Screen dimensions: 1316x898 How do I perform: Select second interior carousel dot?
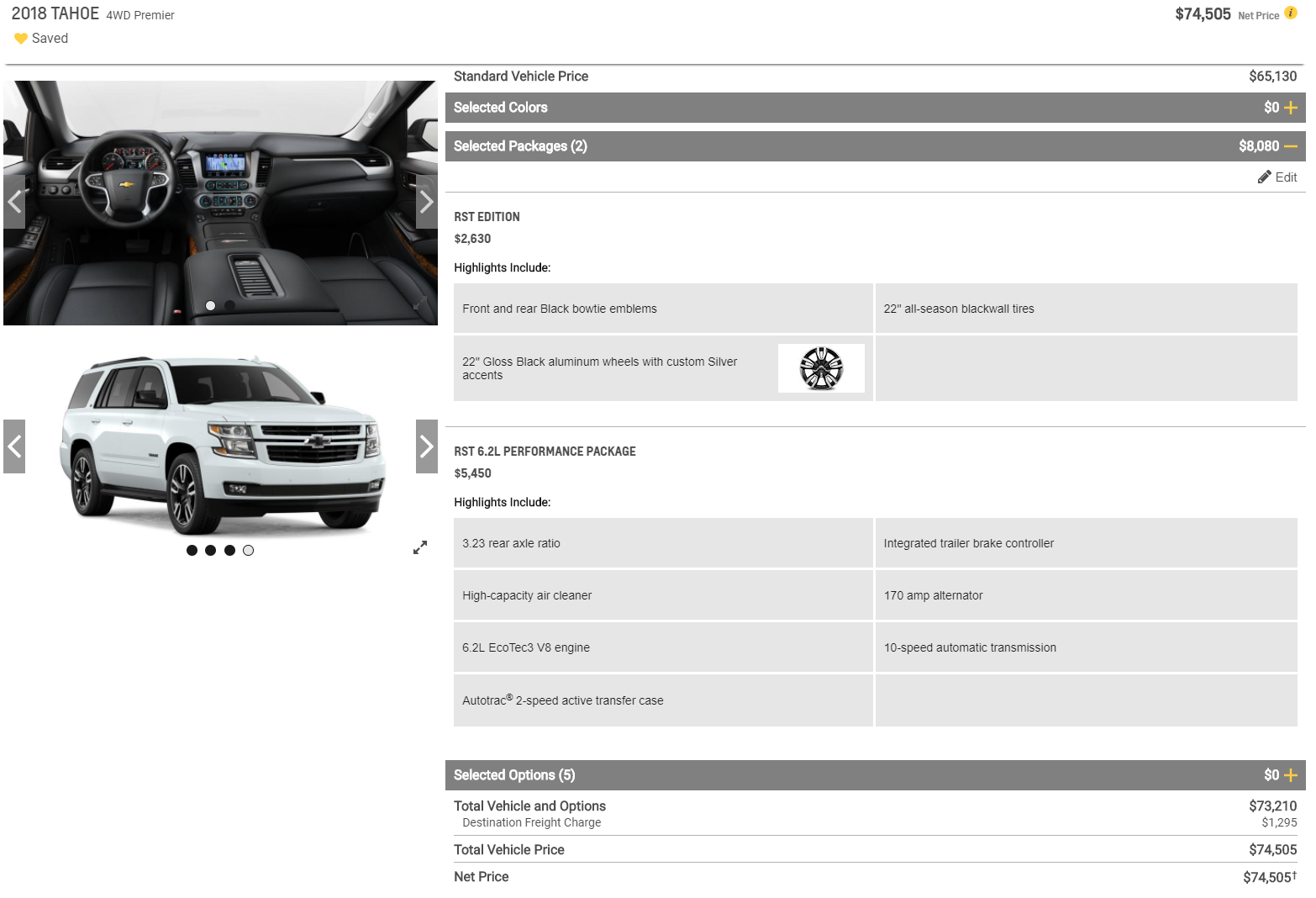tap(229, 306)
